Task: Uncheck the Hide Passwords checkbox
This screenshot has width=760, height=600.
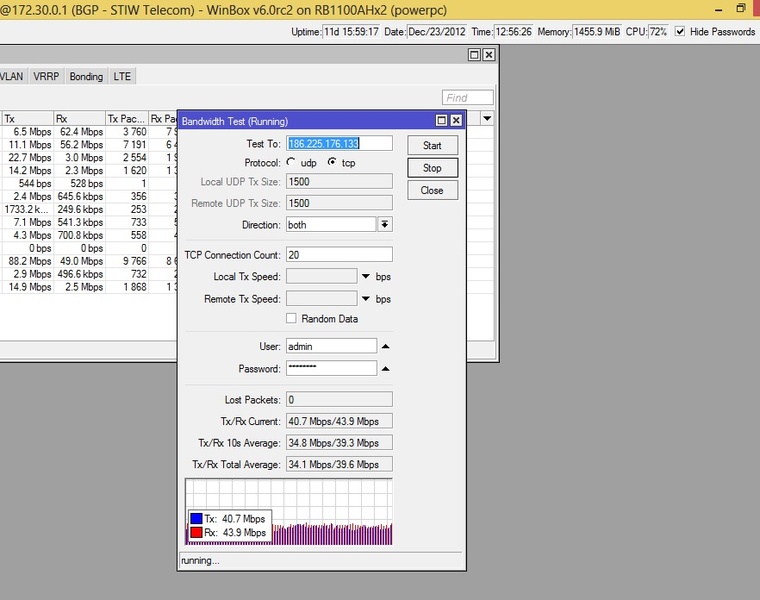Action: pyautogui.click(x=680, y=32)
